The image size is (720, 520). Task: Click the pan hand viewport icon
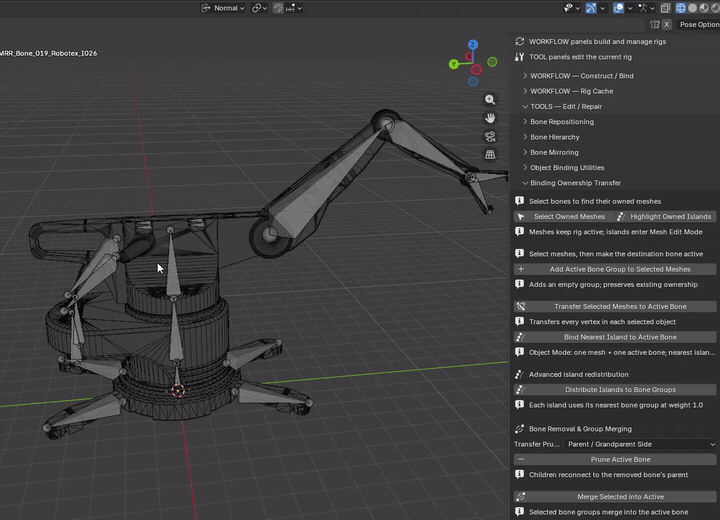(490, 118)
